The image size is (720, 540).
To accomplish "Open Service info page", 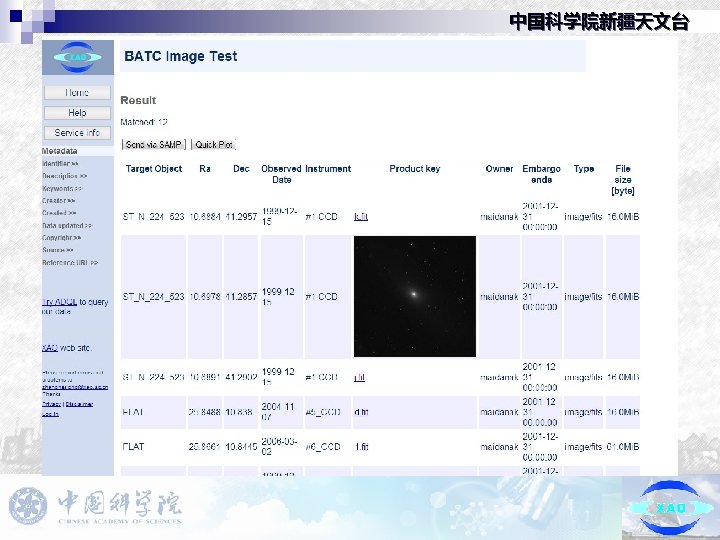I will 77,133.
